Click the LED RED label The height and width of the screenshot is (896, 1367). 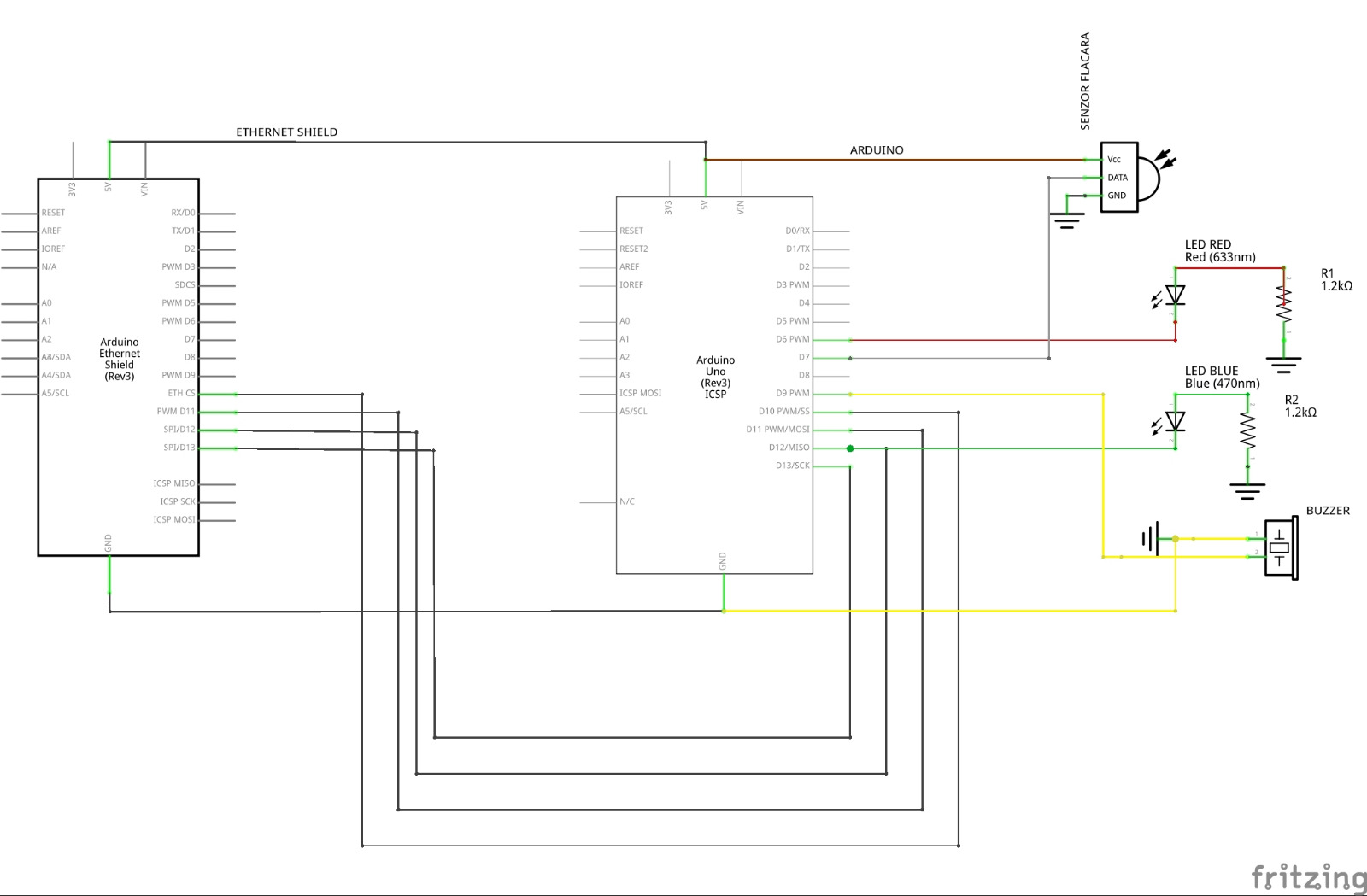point(1208,244)
